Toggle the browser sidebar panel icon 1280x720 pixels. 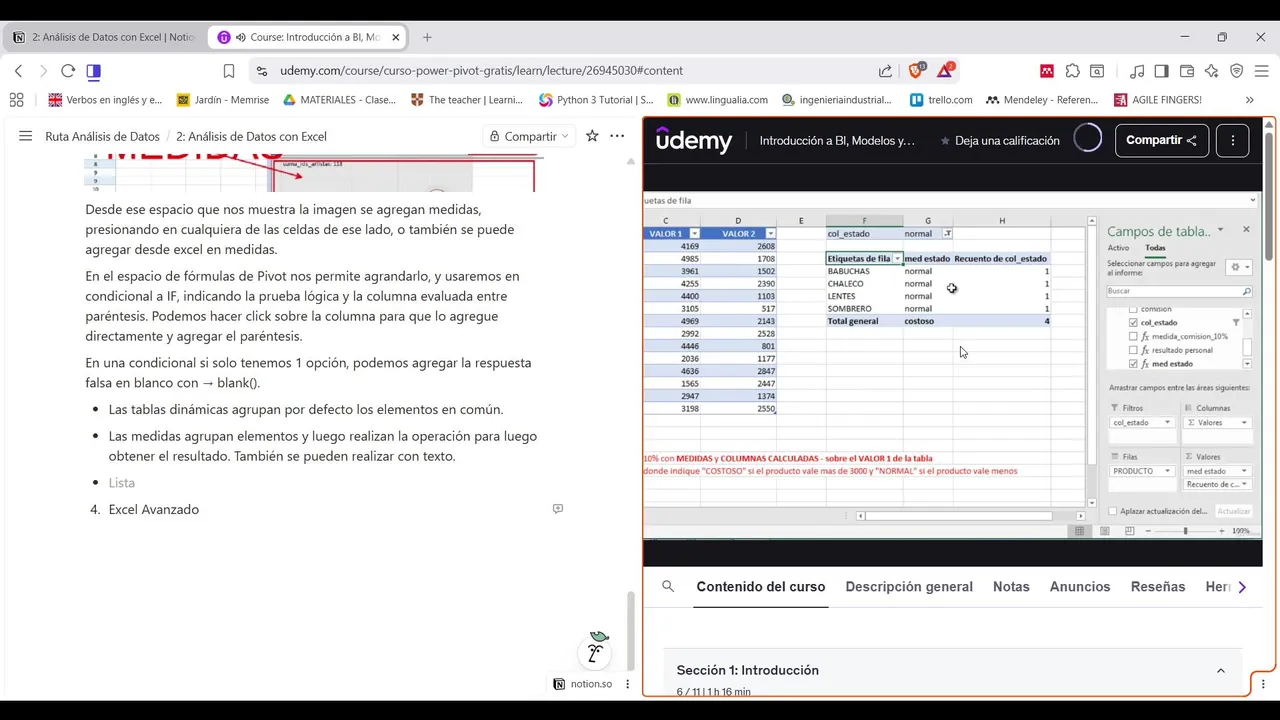[1161, 71]
